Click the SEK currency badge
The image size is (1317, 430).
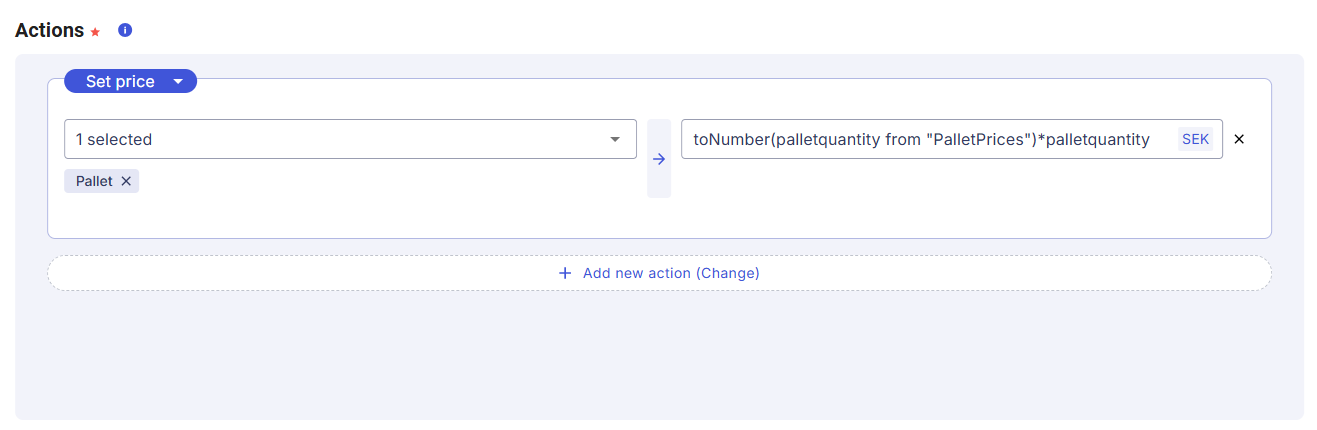click(x=1195, y=139)
